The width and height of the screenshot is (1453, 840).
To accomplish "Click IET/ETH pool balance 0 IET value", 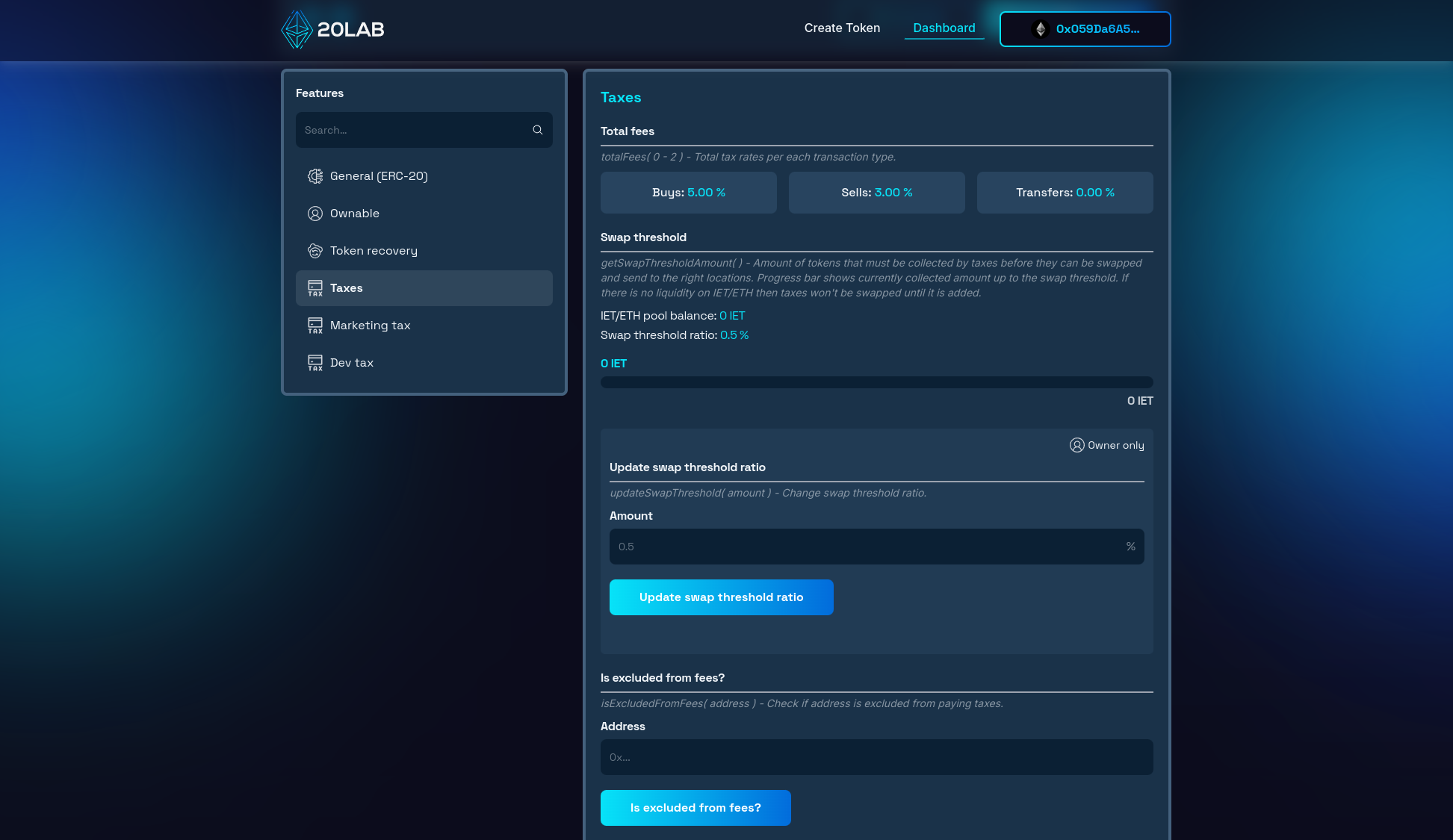I will (x=732, y=316).
